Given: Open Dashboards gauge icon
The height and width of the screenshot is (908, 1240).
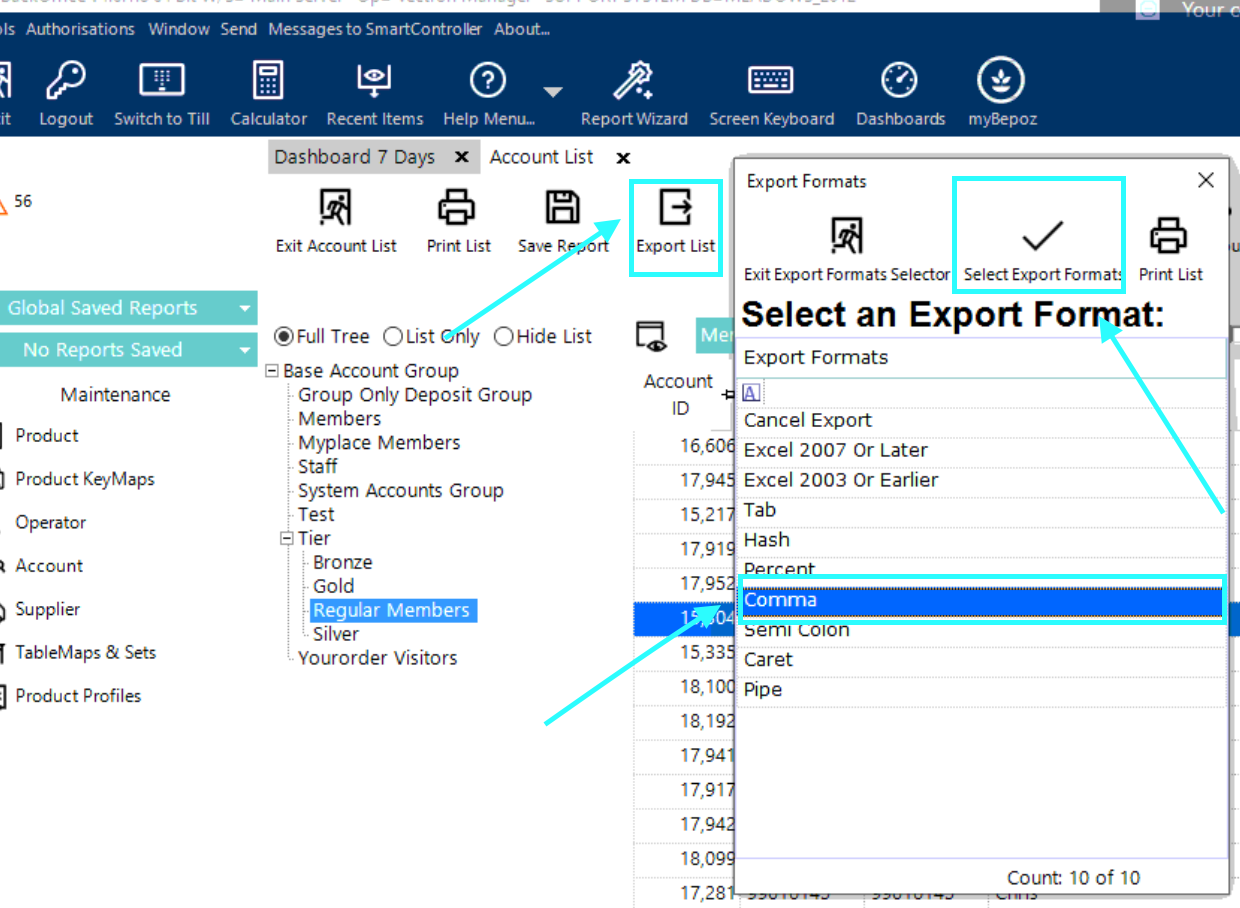Looking at the screenshot, I should tap(899, 82).
